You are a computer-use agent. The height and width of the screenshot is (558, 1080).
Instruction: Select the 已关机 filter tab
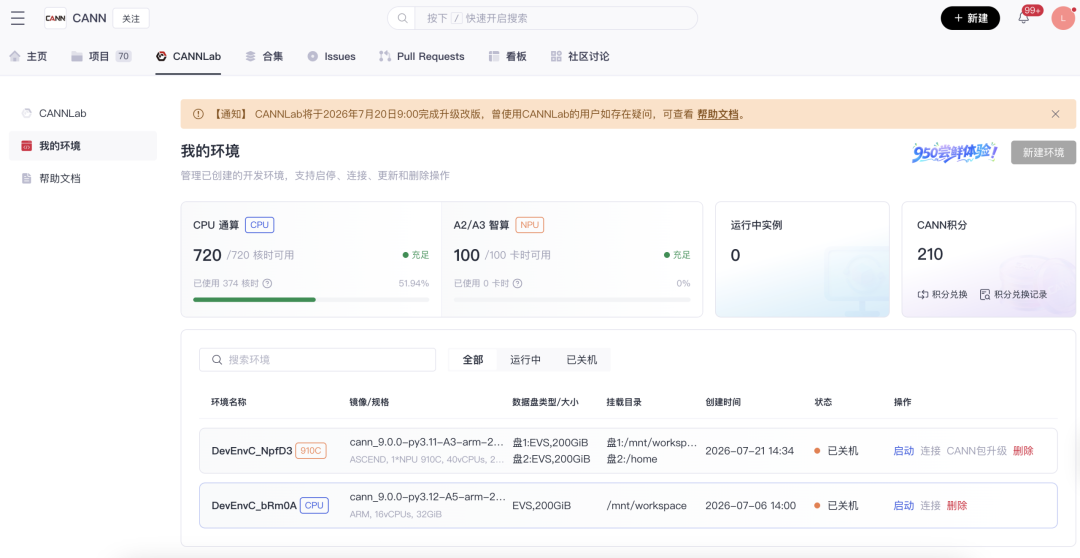(x=582, y=360)
